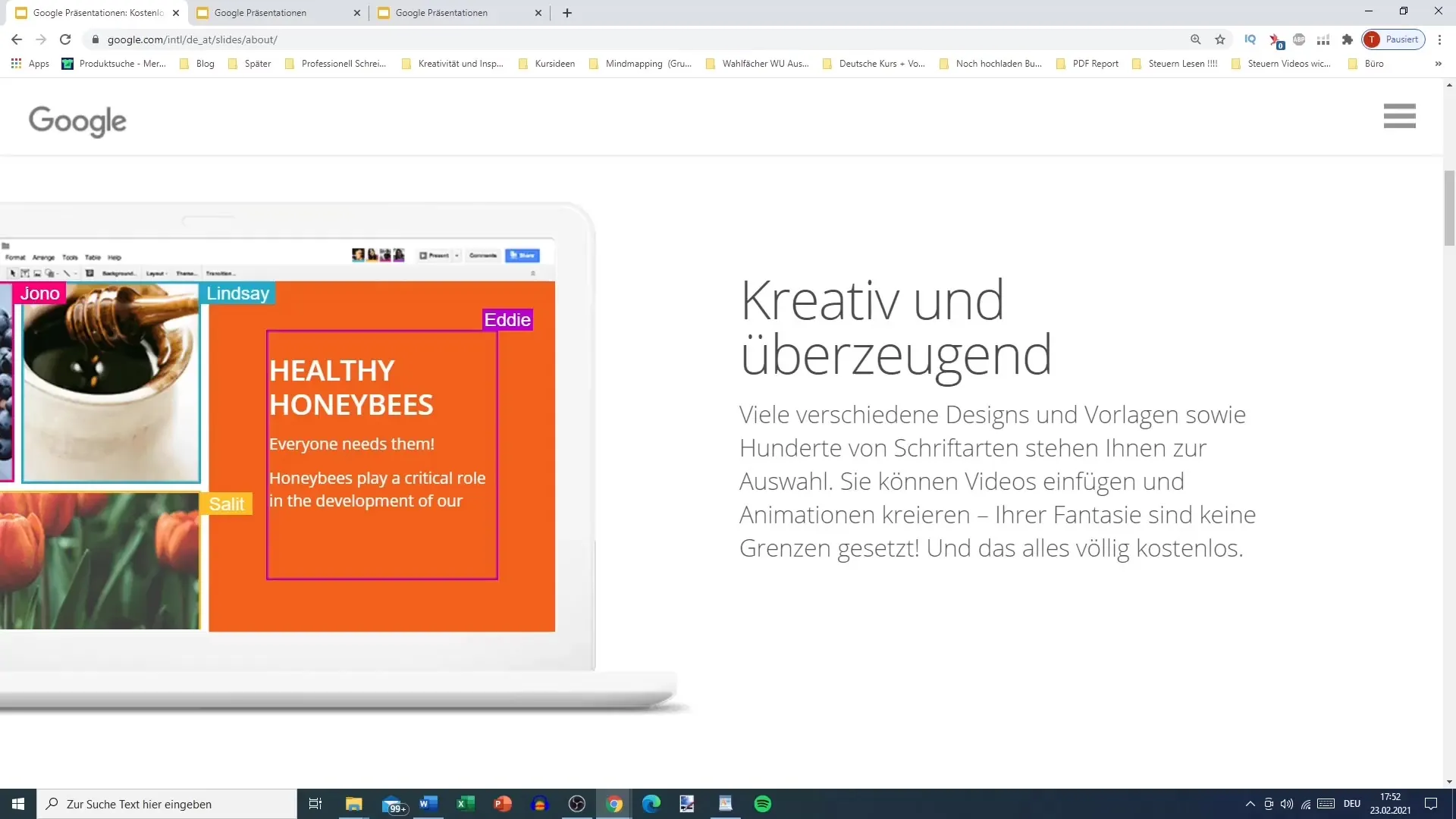
Task: Click the Kreativ und überzeugend heading
Action: [x=896, y=327]
